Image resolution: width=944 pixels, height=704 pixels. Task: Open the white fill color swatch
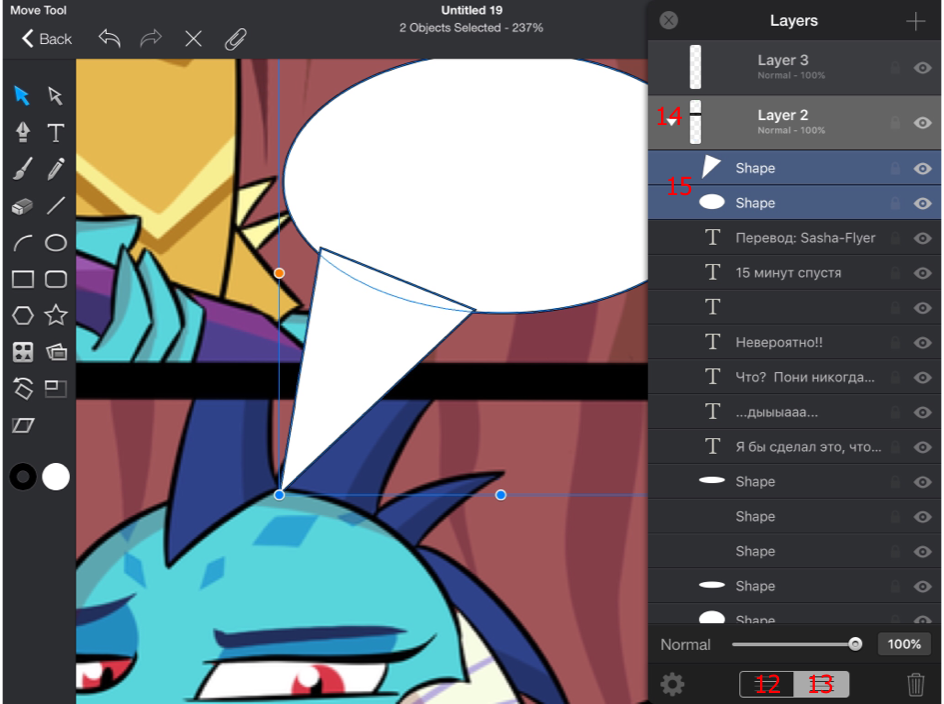(x=56, y=477)
